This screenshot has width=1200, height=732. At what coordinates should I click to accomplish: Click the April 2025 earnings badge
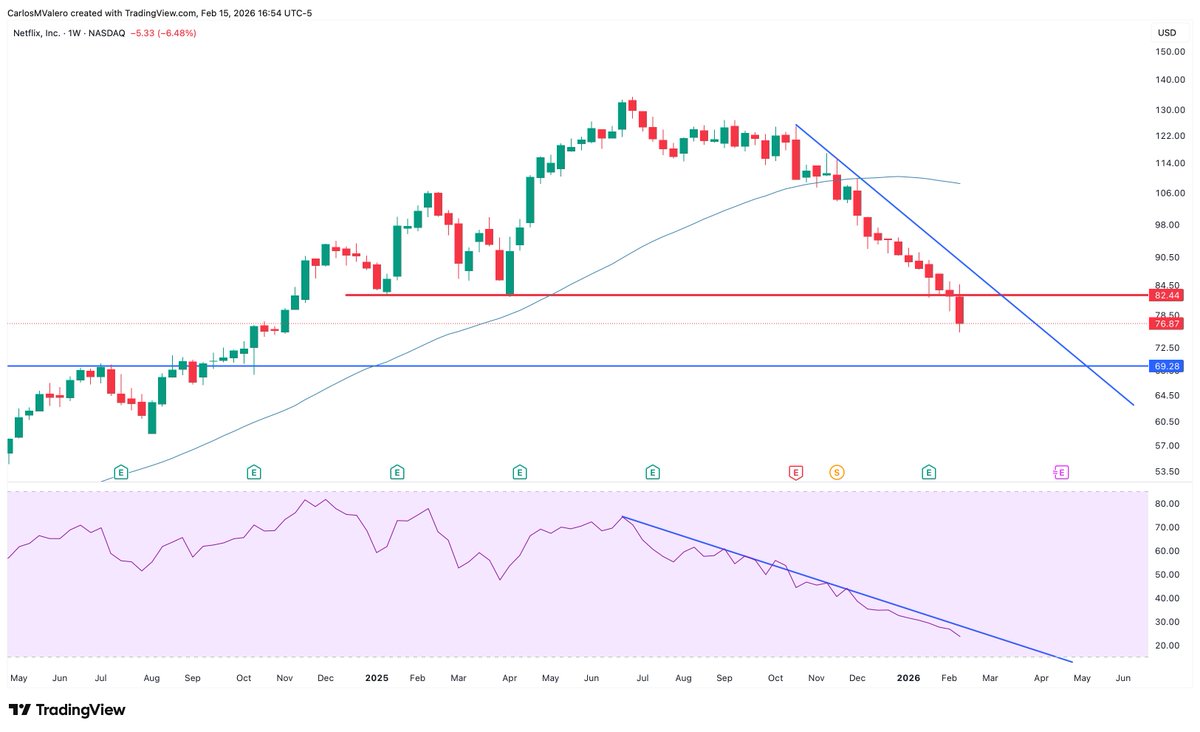point(519,471)
